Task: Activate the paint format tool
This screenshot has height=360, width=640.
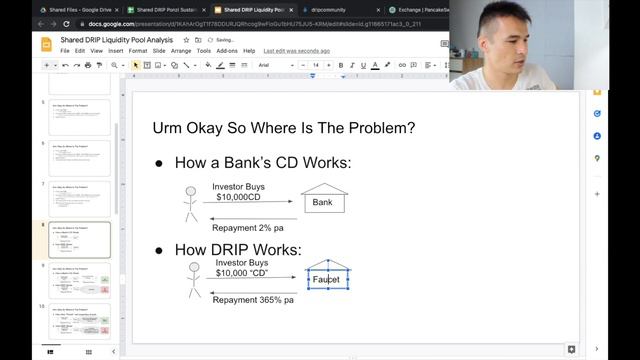Action: (99, 65)
